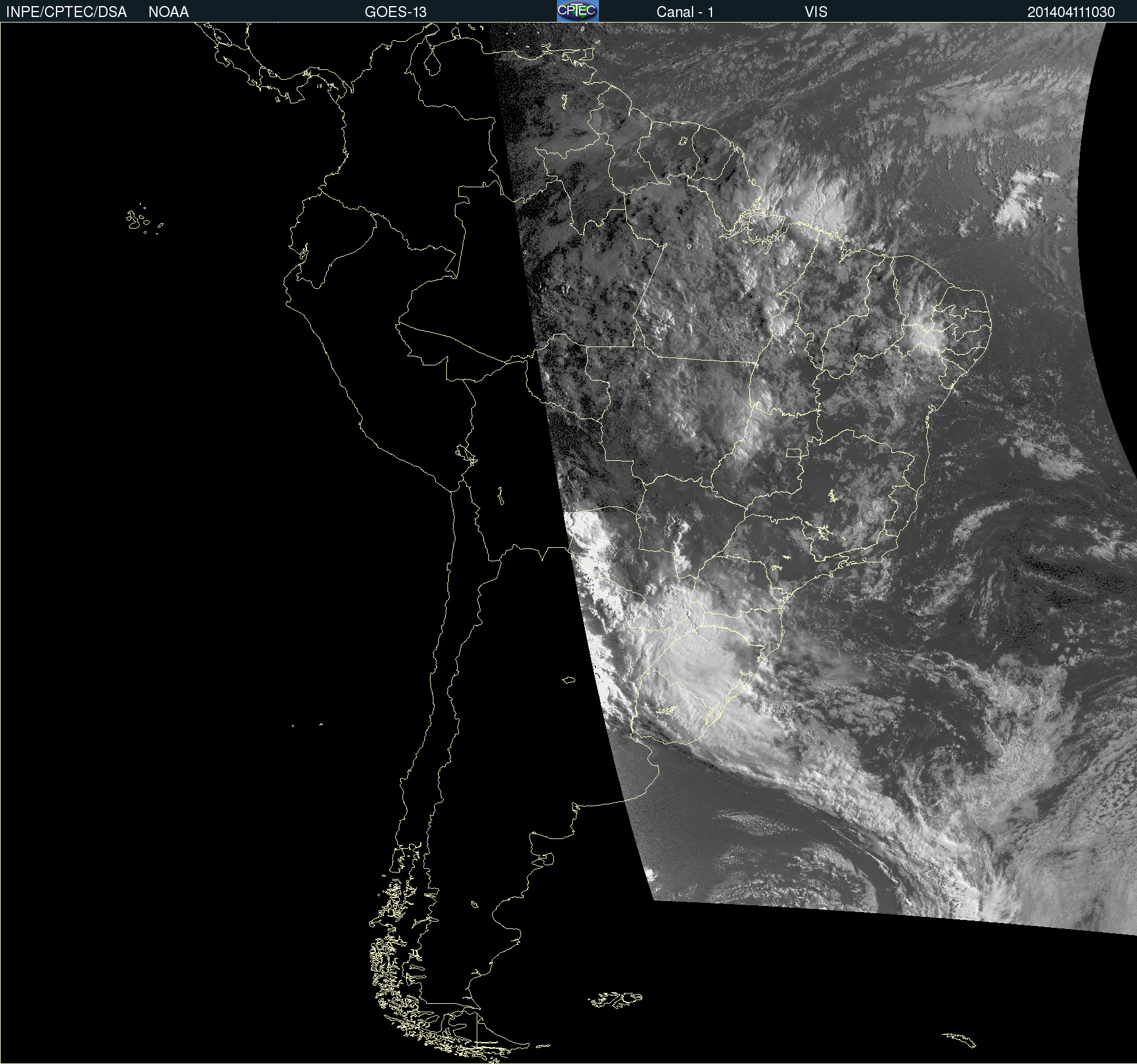1137x1064 pixels.
Task: Select the INPE/CPTEC/DSA header text
Action: (66, 12)
